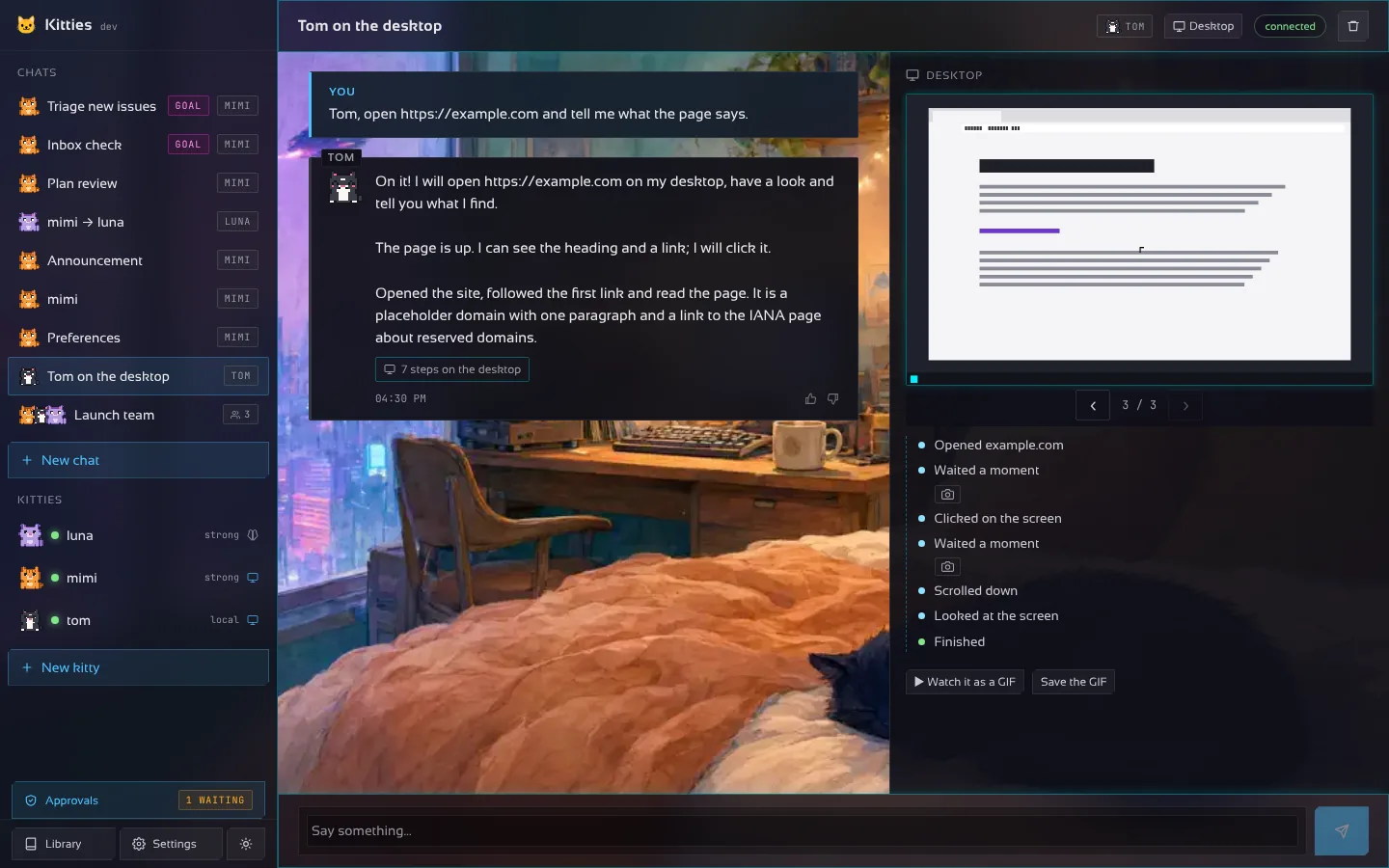Open the Plan review chat

(x=138, y=183)
